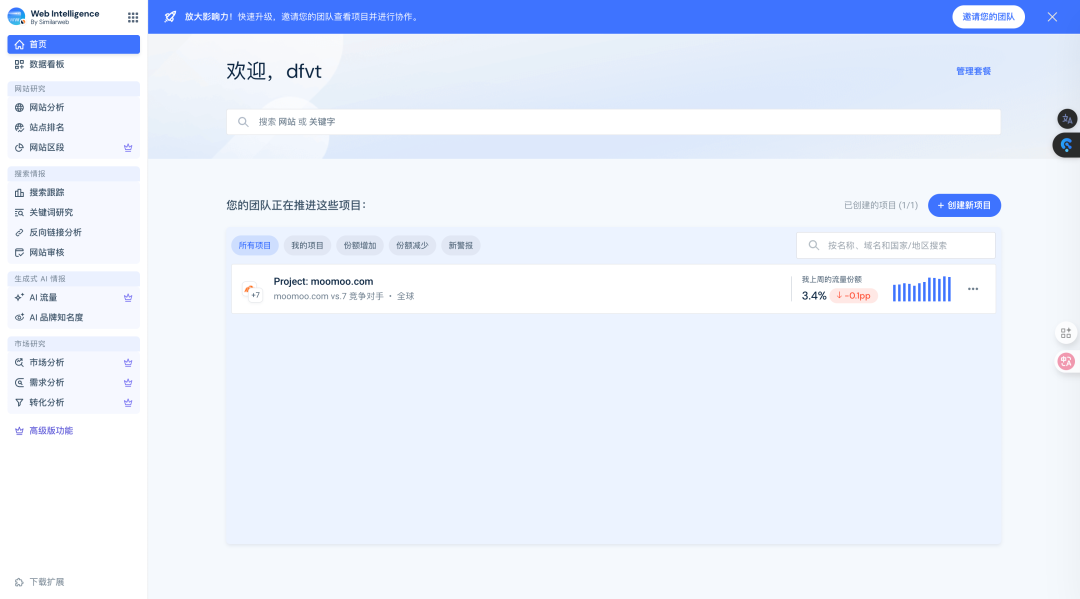Click crown icon next to 需求分析
Image resolution: width=1080 pixels, height=599 pixels.
tap(128, 382)
